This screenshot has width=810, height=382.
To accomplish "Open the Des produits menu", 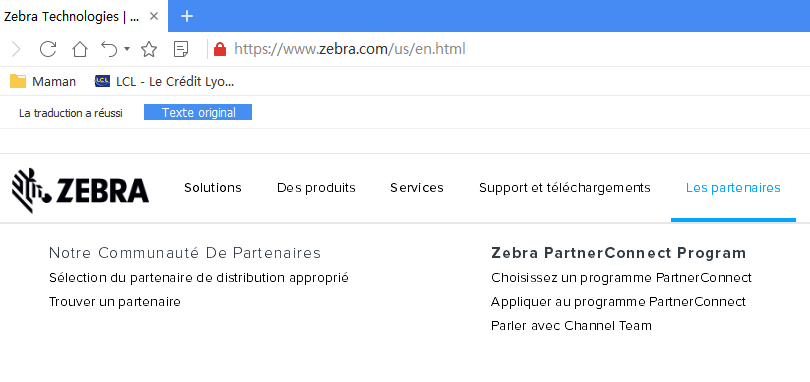I will coord(316,188).
